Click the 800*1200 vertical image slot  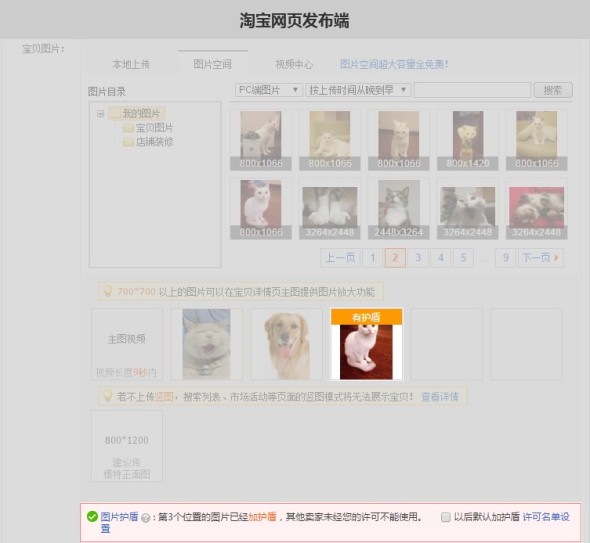[127, 446]
